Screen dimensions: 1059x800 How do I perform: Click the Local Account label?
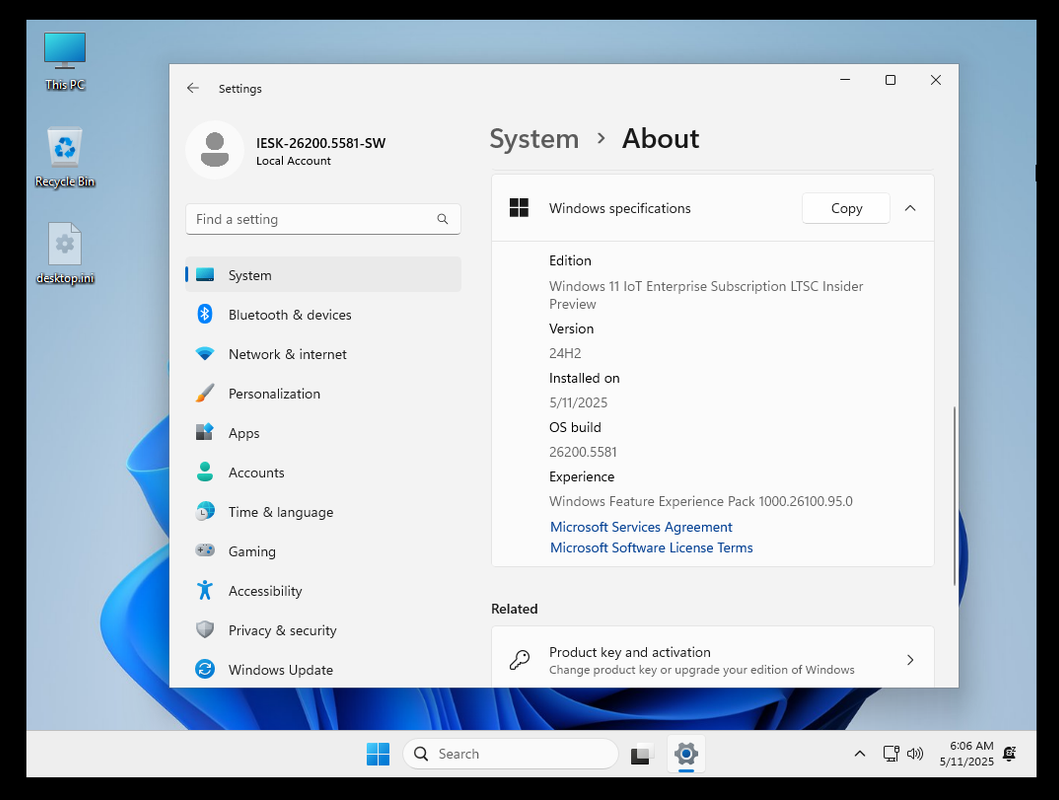[x=293, y=161]
